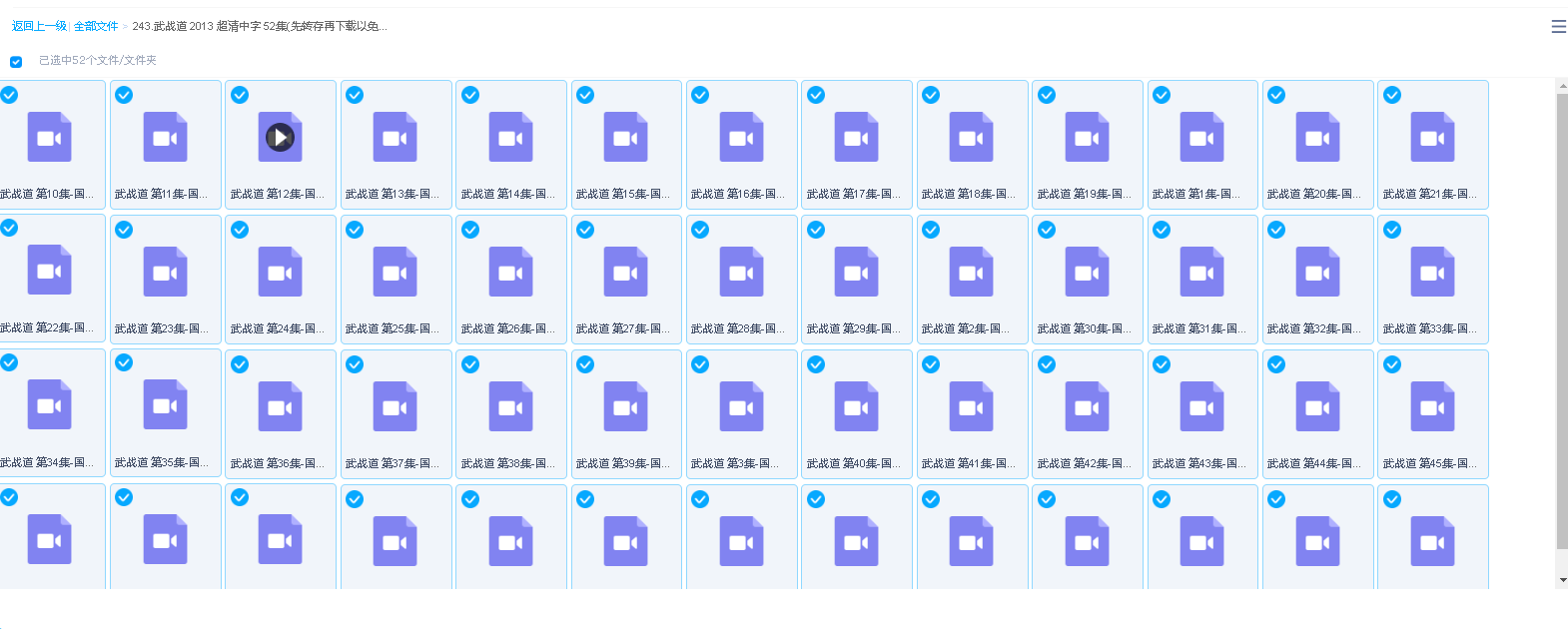Click the scrollbar down arrow
Image resolution: width=1568 pixels, height=629 pixels.
pyautogui.click(x=1562, y=580)
